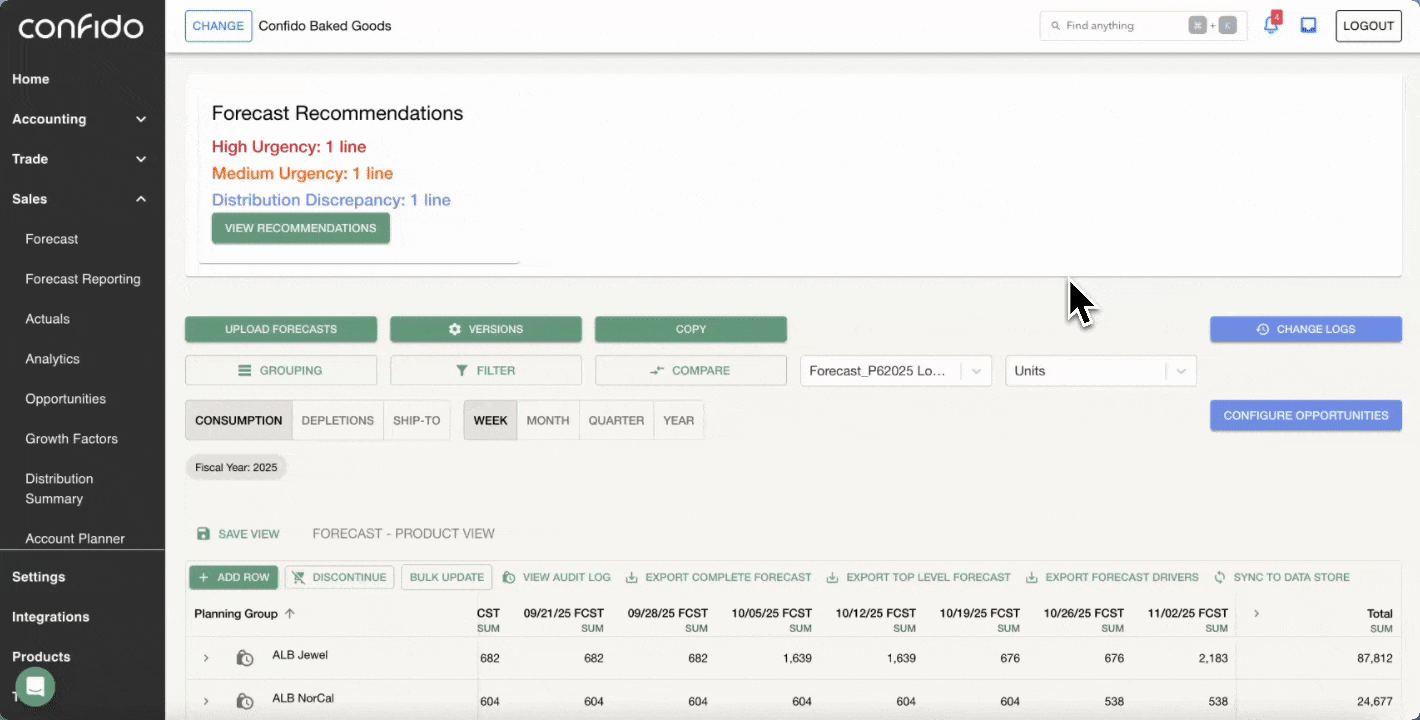Screen dimensions: 1420x720
Task: Click the save view disk icon
Action: point(204,534)
